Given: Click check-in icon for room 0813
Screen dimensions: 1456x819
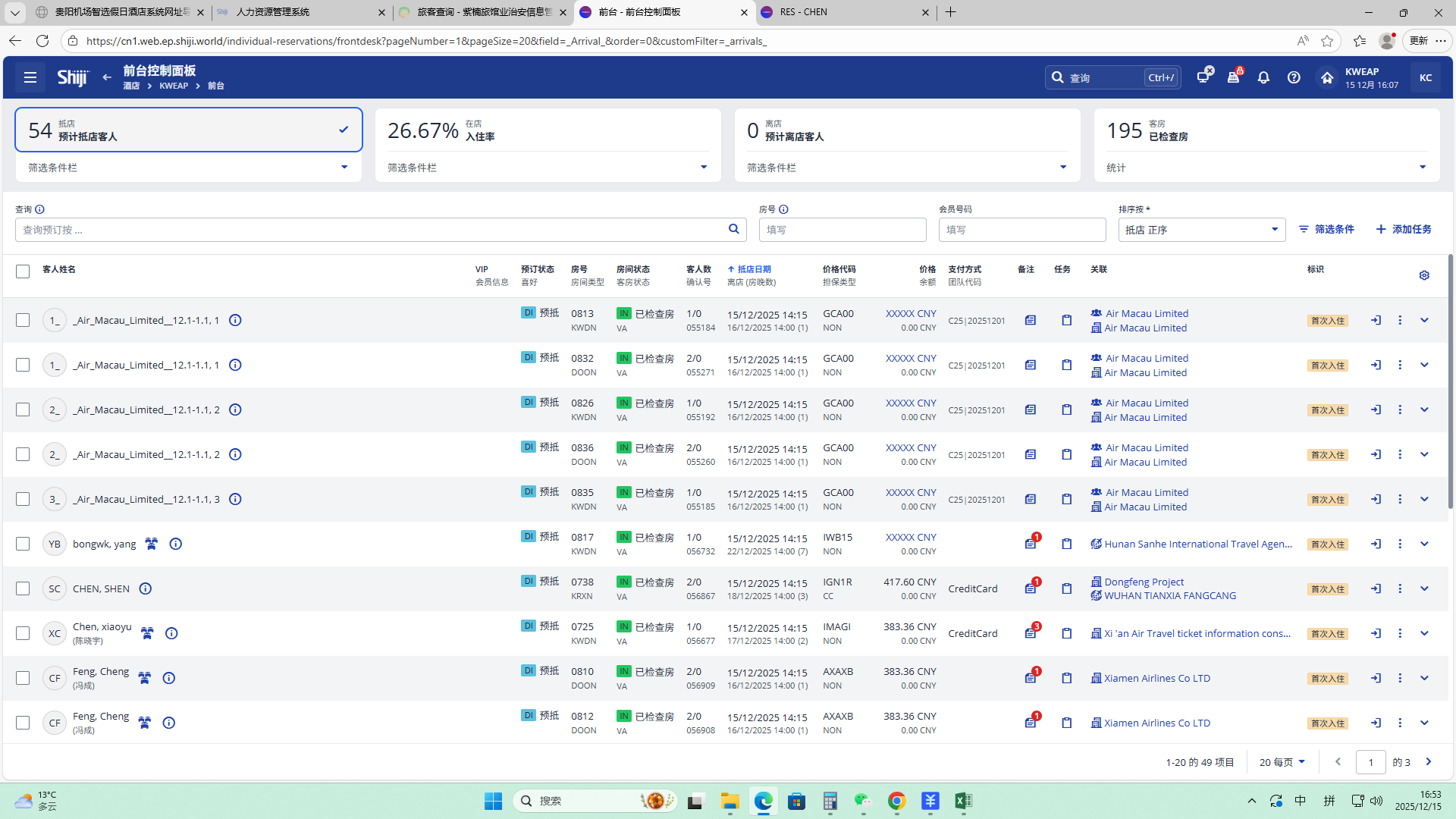Looking at the screenshot, I should tap(1376, 320).
